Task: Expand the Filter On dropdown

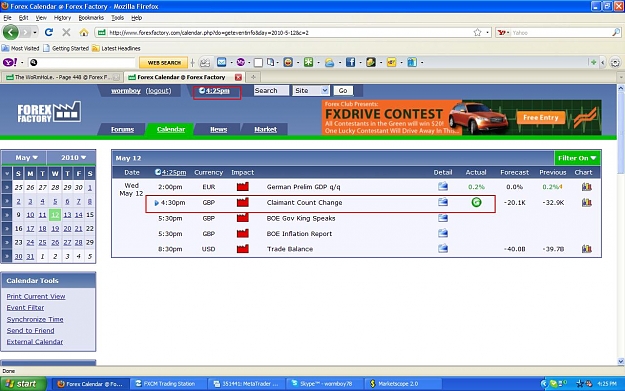Action: (577, 158)
